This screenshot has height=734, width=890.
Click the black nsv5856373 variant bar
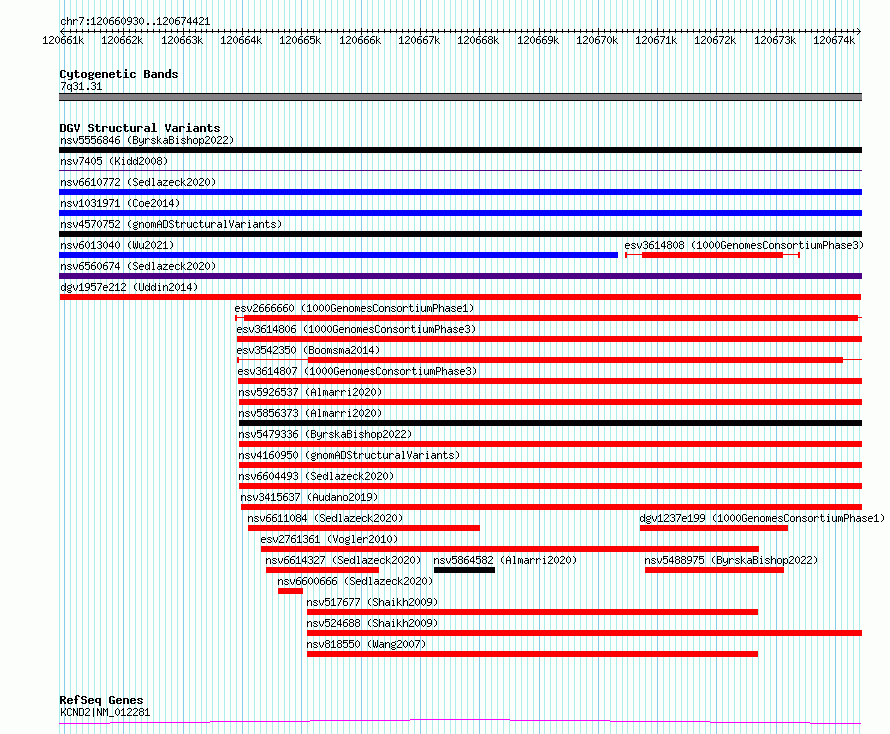click(551, 423)
